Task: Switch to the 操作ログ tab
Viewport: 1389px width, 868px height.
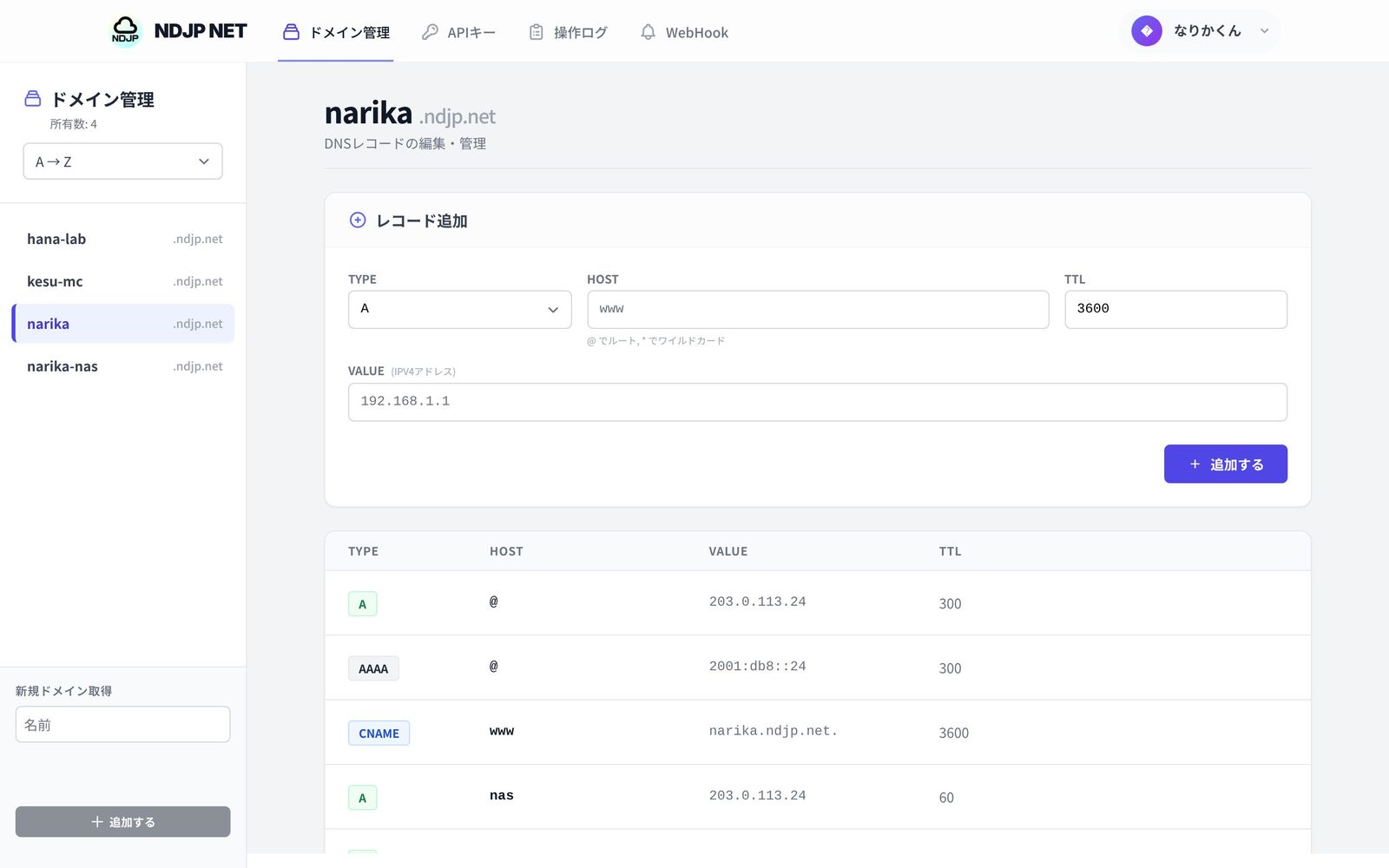Action: (568, 32)
